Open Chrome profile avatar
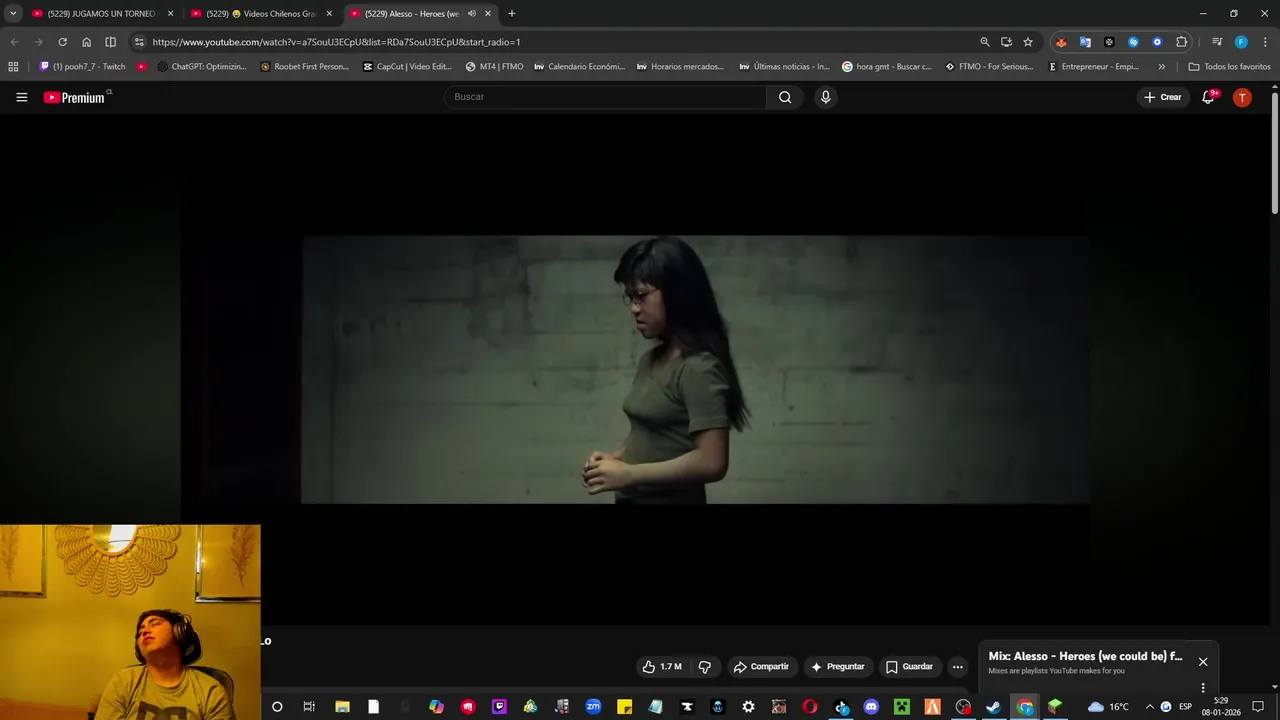This screenshot has width=1280, height=720. (x=1241, y=42)
